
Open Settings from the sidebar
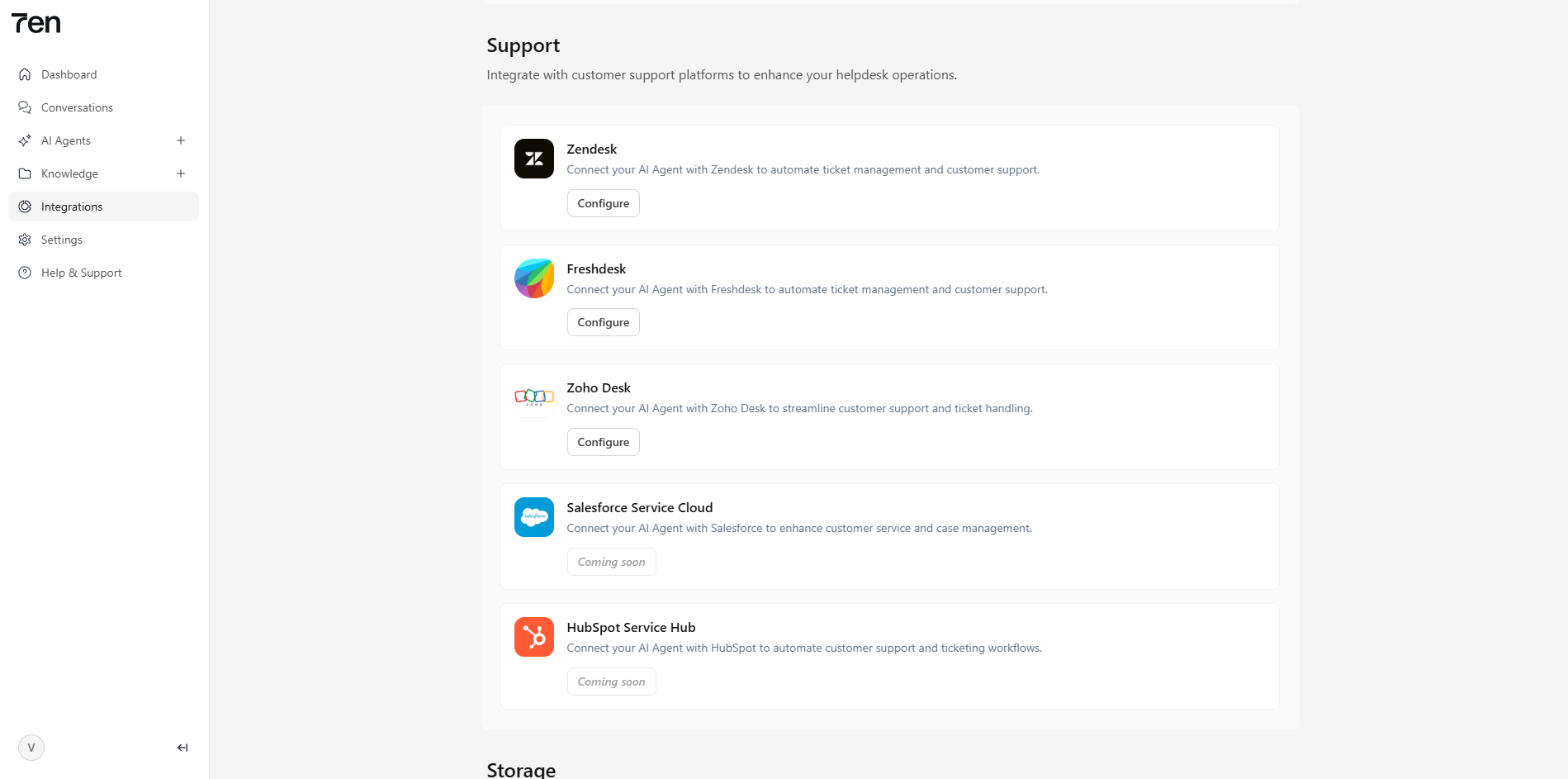click(62, 240)
